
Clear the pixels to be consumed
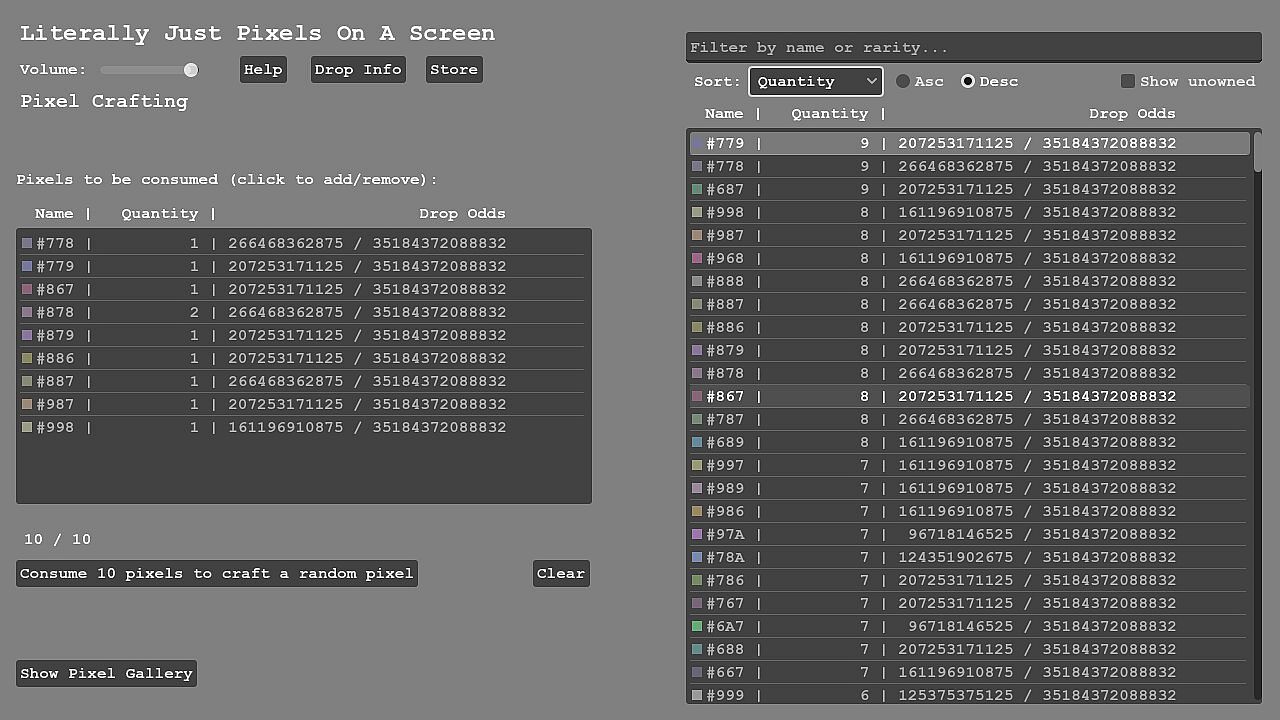[561, 573]
